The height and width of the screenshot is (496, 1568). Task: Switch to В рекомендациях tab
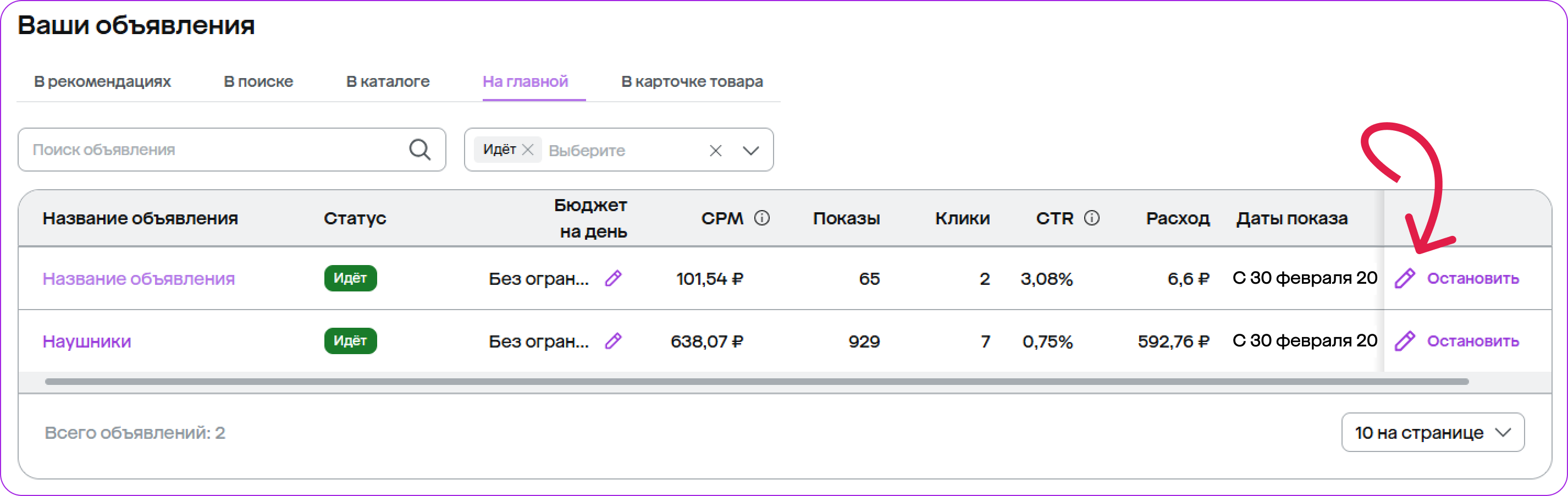(102, 81)
